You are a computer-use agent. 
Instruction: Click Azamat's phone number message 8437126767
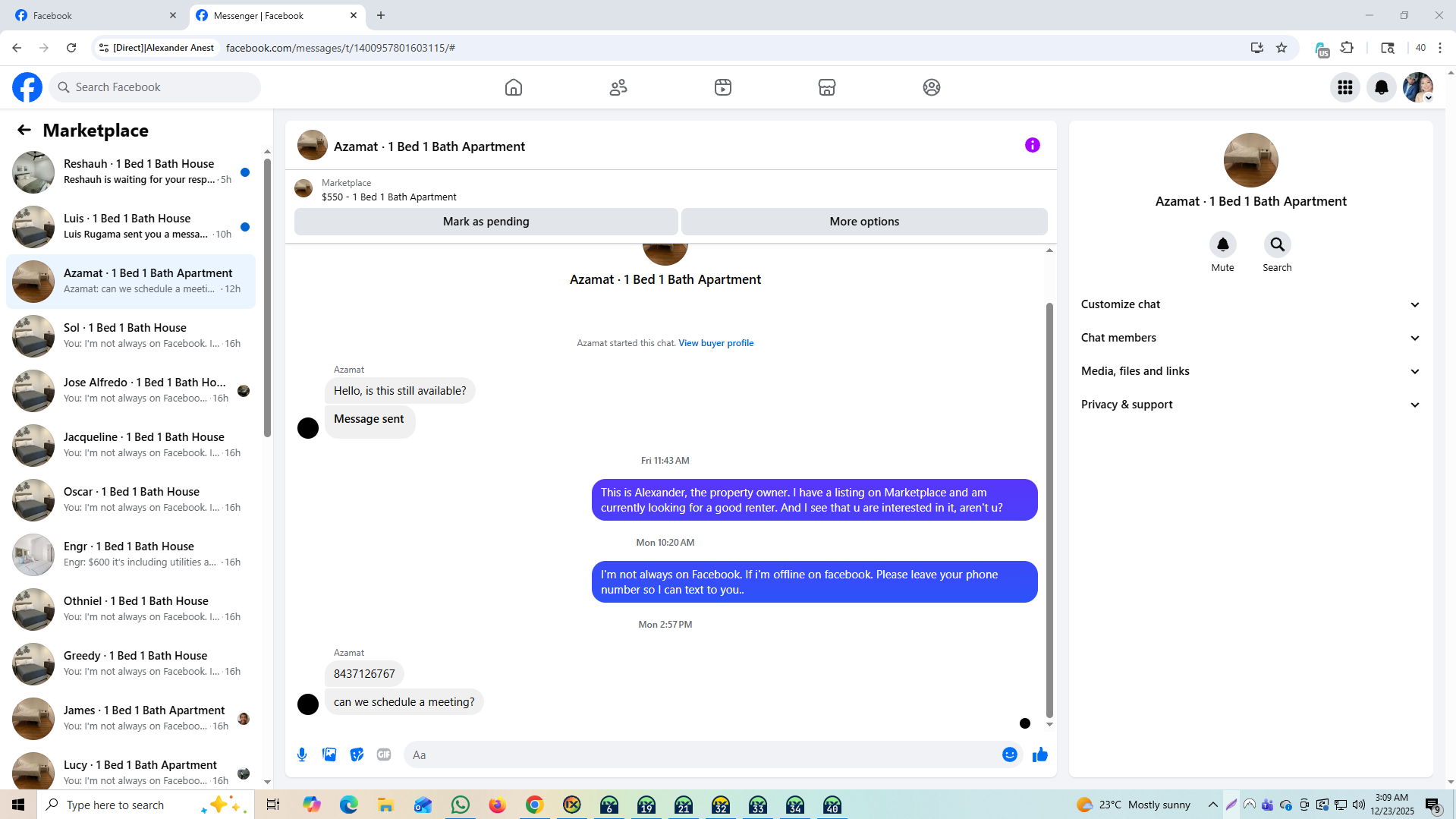364,674
